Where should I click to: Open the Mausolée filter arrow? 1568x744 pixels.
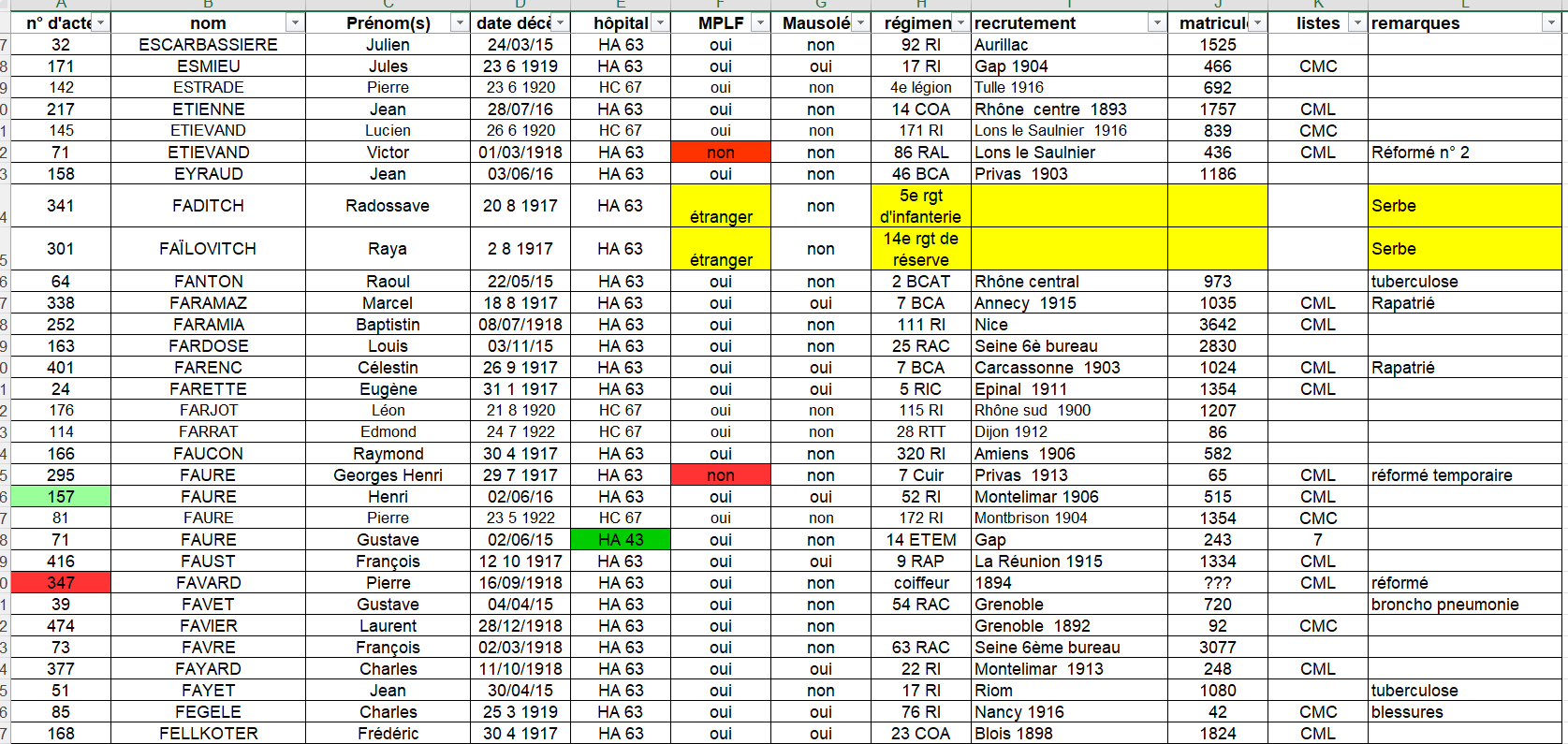(860, 23)
